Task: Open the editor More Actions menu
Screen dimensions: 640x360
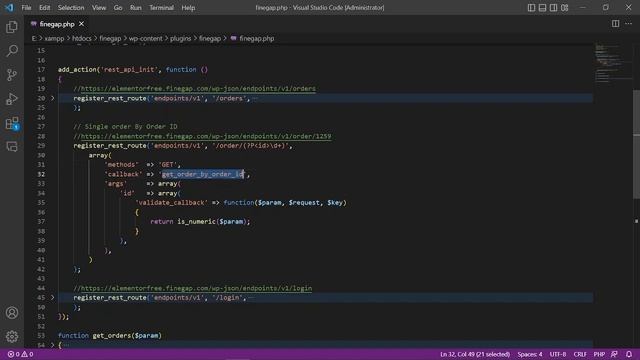Action: coord(629,24)
